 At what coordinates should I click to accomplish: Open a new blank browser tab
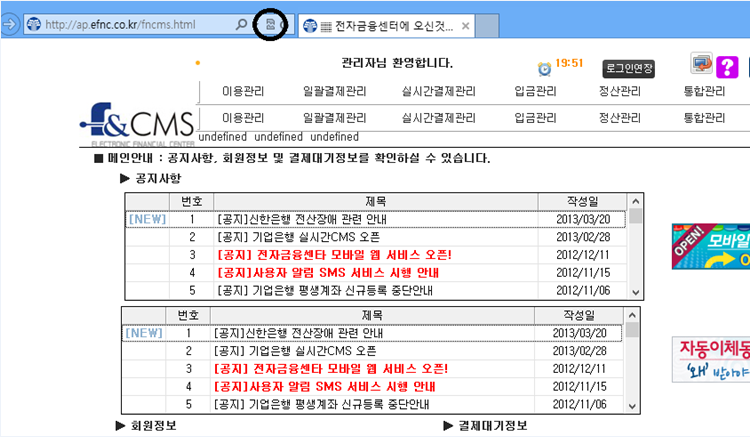click(x=487, y=26)
